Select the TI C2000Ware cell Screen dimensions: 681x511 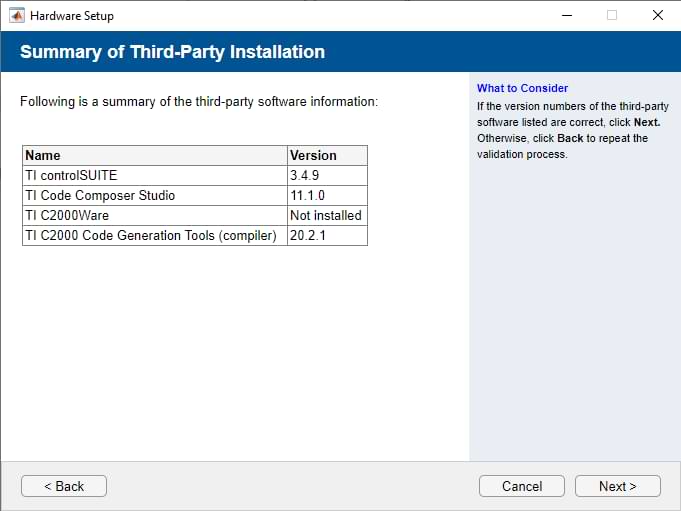(155, 215)
